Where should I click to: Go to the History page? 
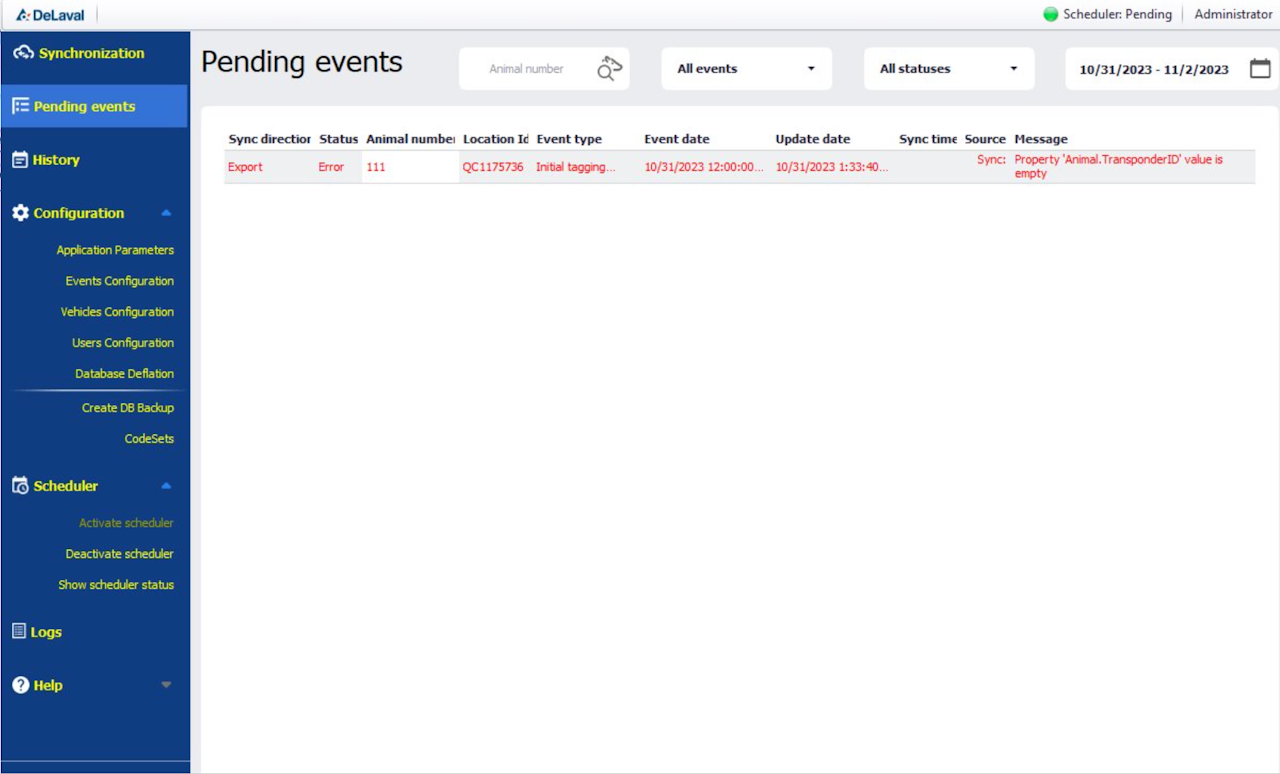[x=56, y=159]
